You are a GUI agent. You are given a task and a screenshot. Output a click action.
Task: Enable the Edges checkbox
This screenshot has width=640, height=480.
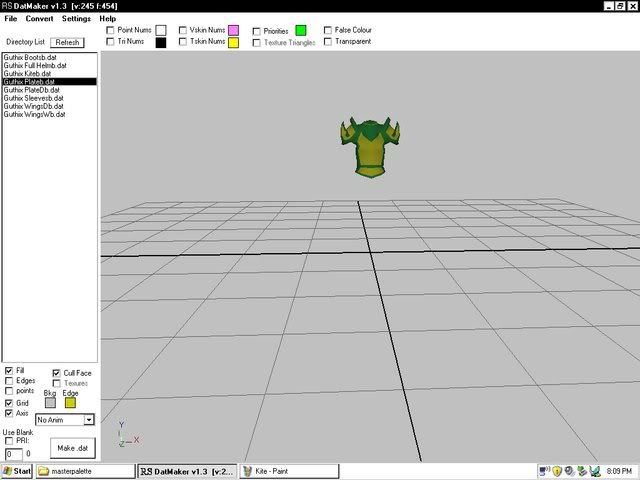(x=9, y=381)
